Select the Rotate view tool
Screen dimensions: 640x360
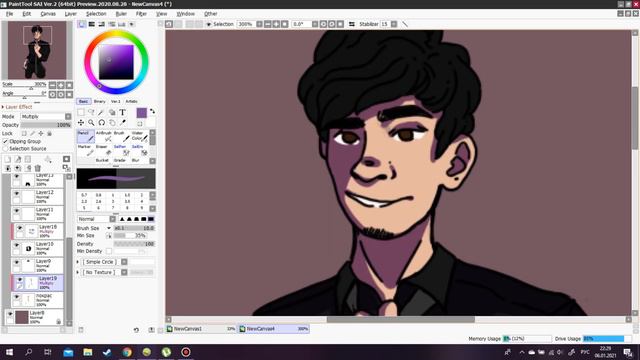coord(101,122)
